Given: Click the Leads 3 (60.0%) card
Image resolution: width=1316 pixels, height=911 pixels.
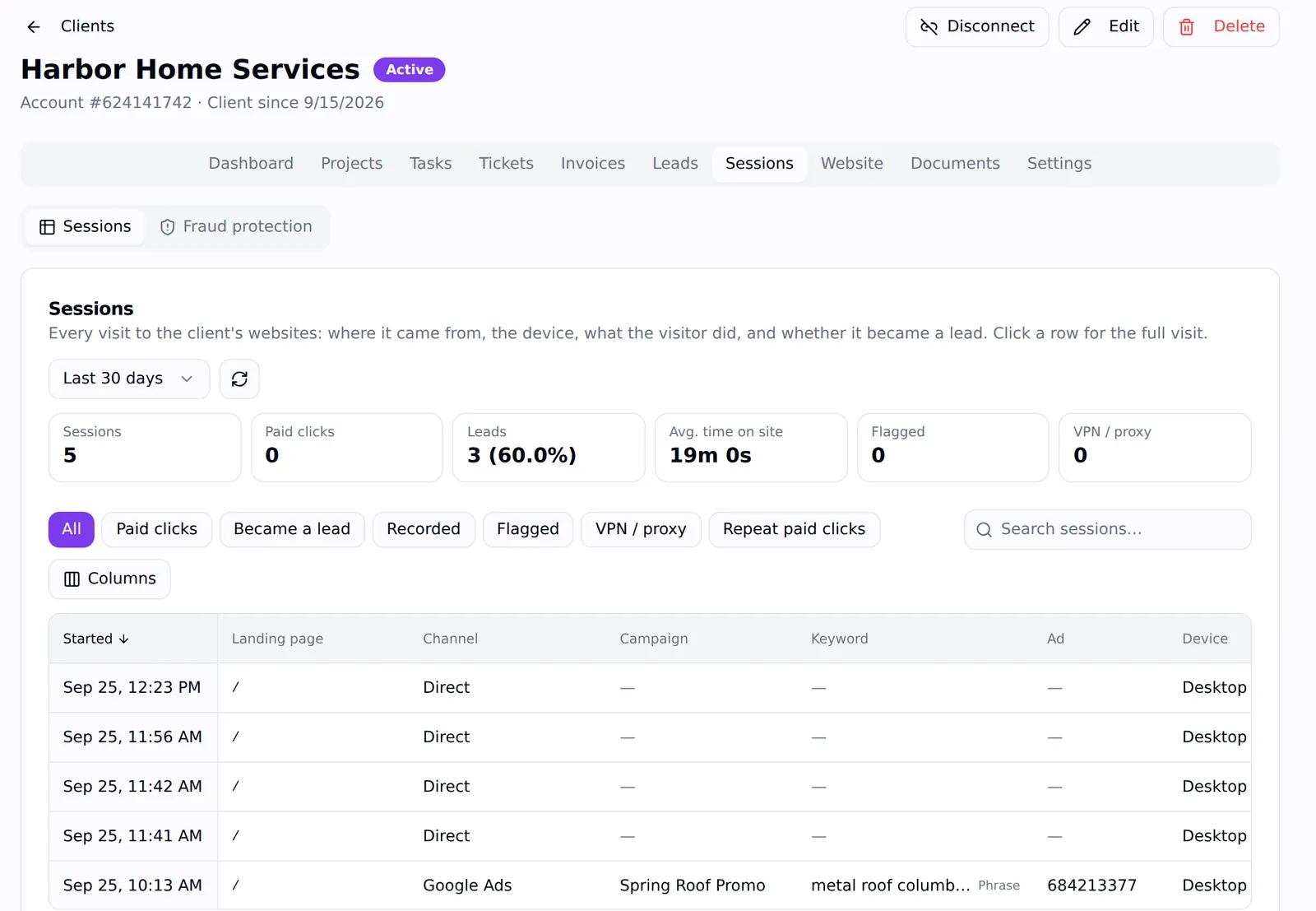Looking at the screenshot, I should (549, 448).
